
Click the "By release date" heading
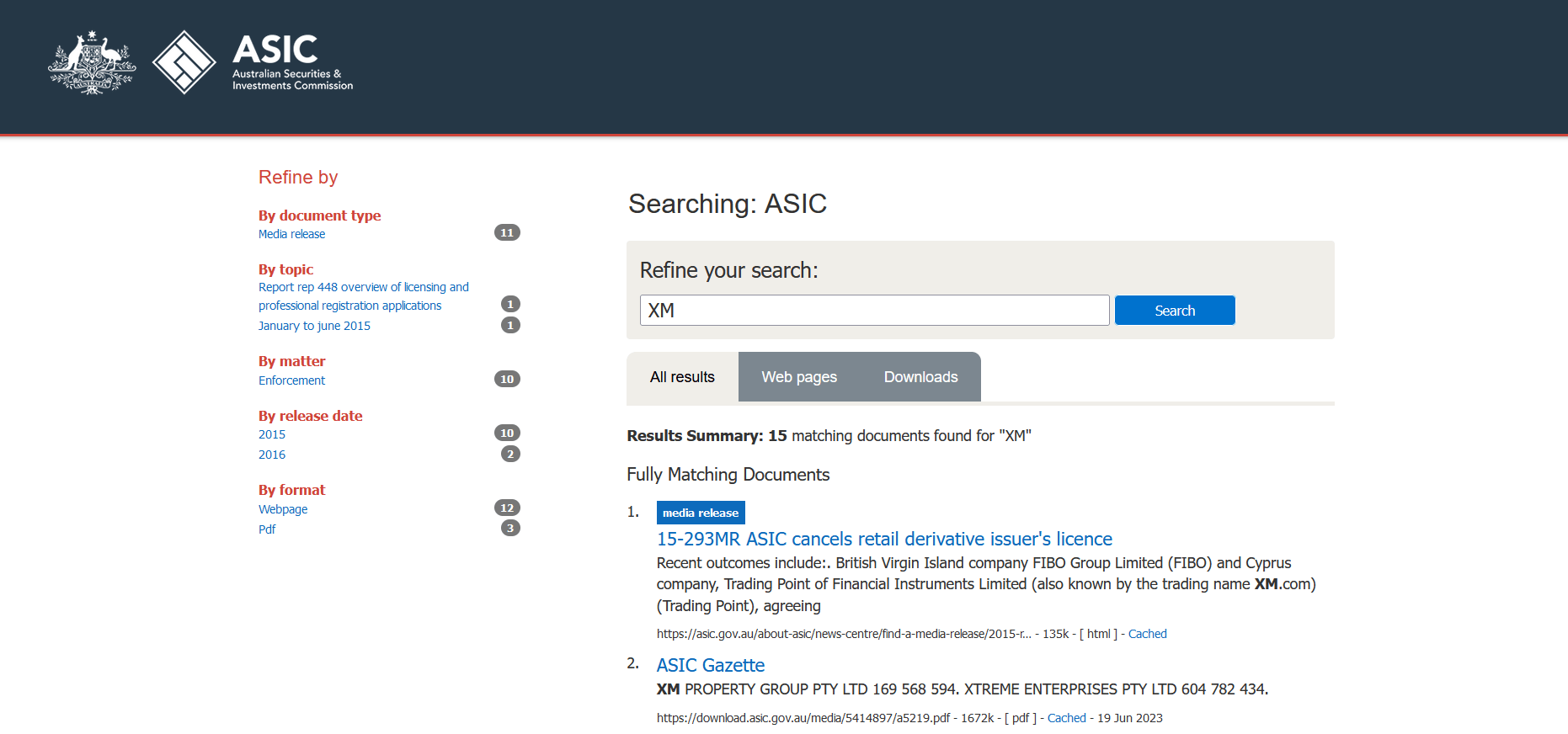tap(310, 416)
